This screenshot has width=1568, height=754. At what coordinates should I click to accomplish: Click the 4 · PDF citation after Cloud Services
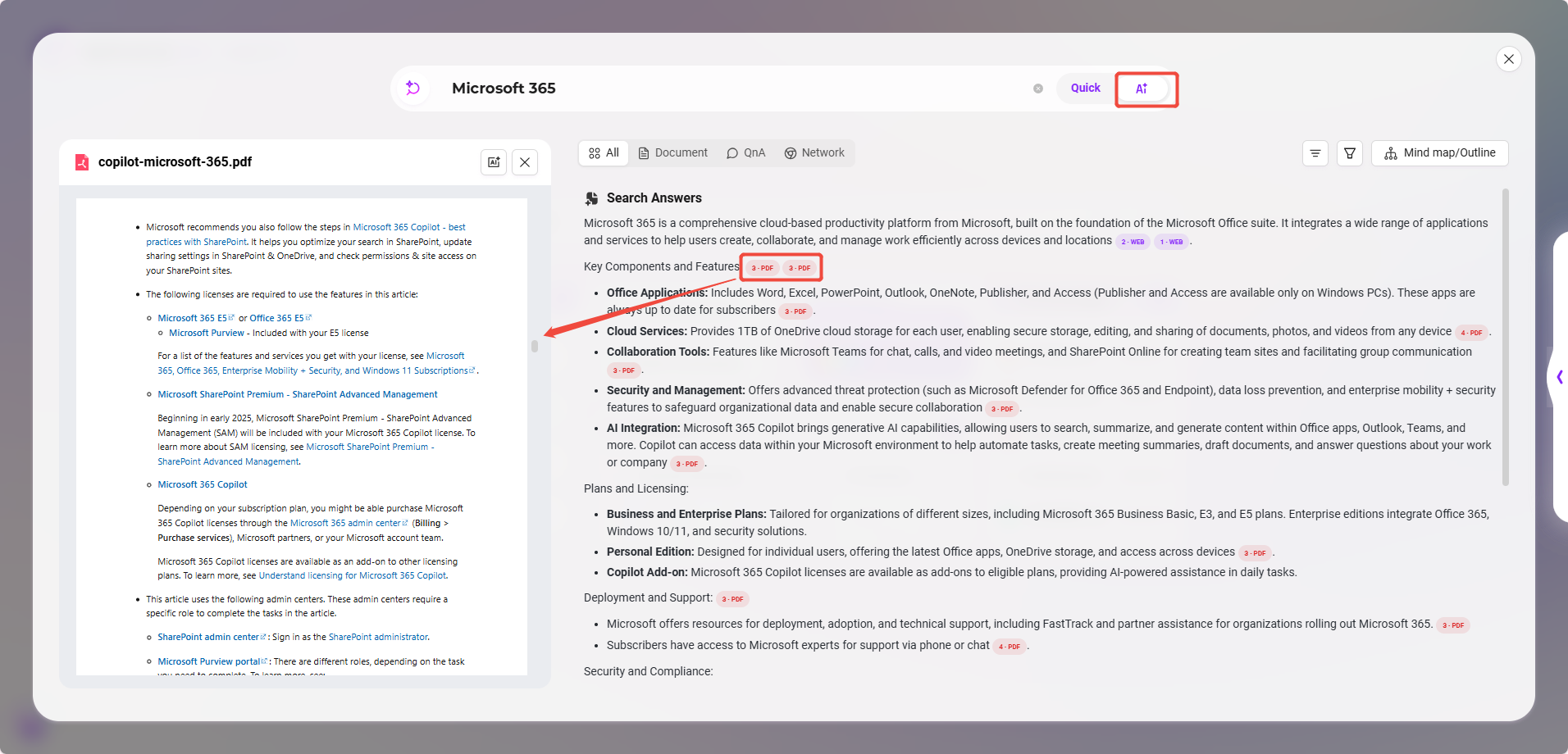[1471, 333]
